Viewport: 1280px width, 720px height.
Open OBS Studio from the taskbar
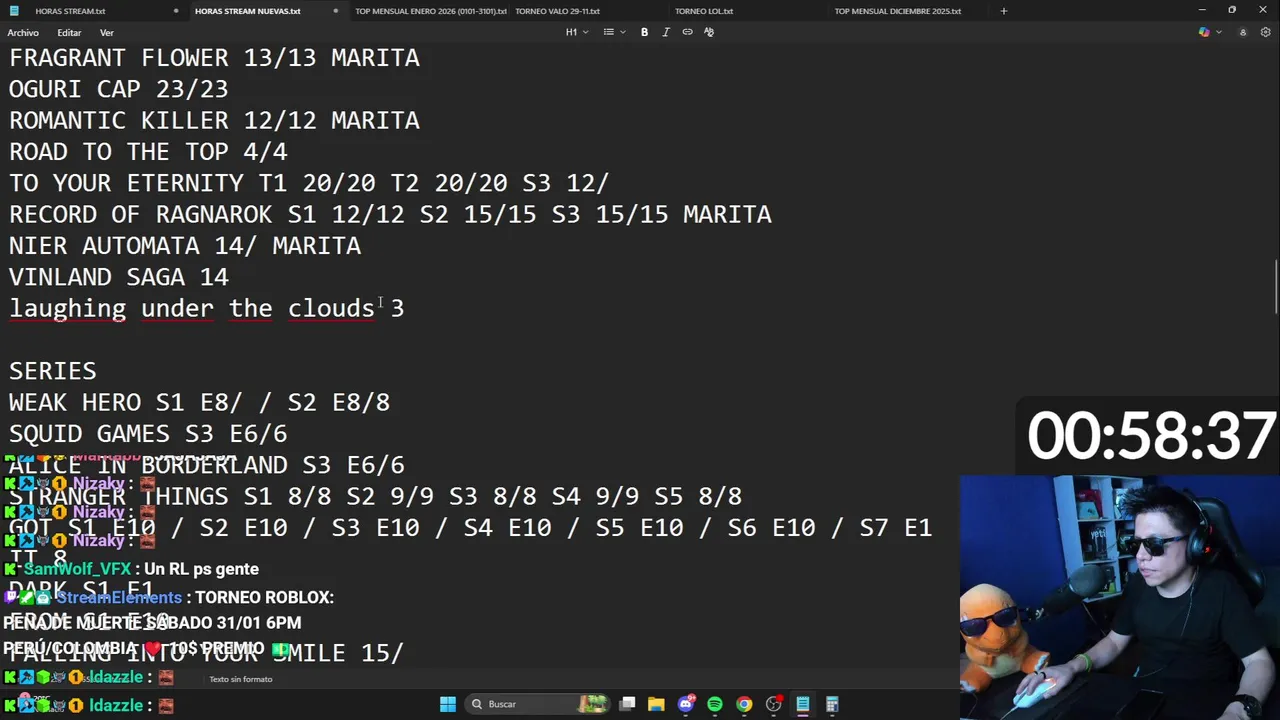(x=773, y=704)
